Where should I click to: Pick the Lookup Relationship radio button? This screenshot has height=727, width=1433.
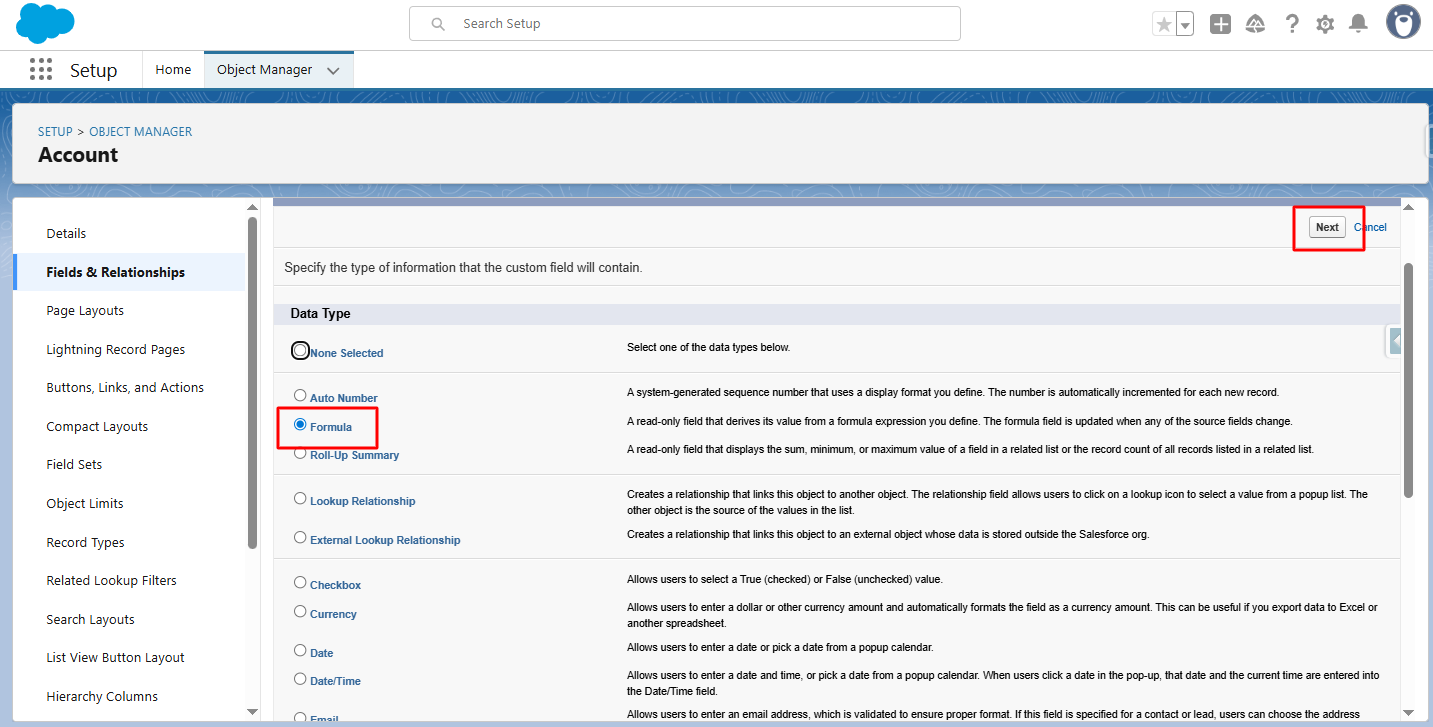[x=300, y=499]
